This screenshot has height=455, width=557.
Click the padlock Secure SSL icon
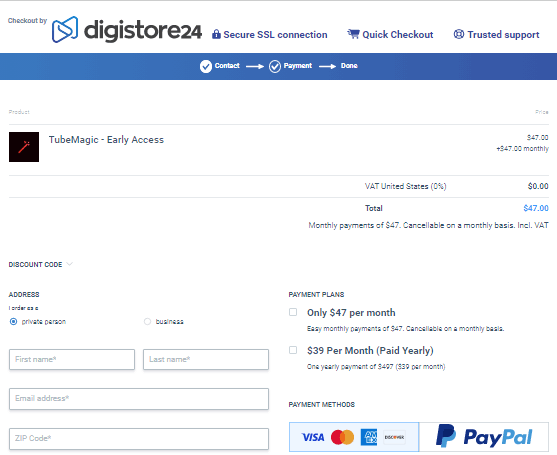[x=216, y=34]
